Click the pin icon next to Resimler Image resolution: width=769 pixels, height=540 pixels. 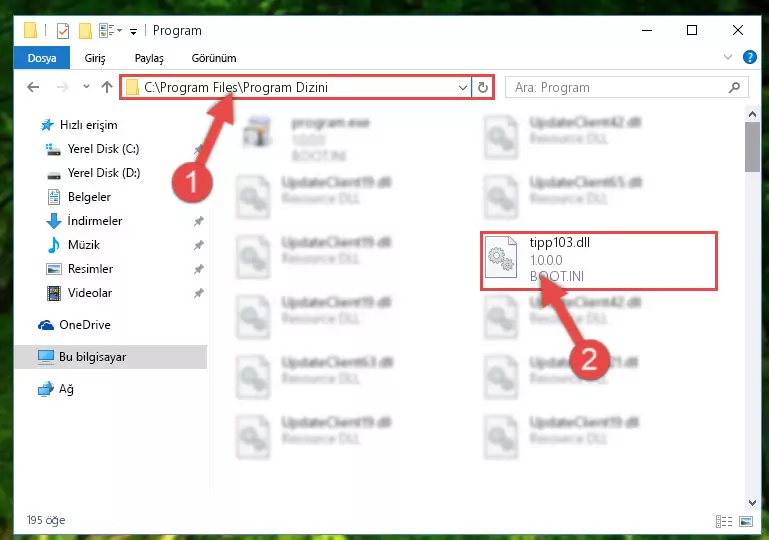[199, 269]
